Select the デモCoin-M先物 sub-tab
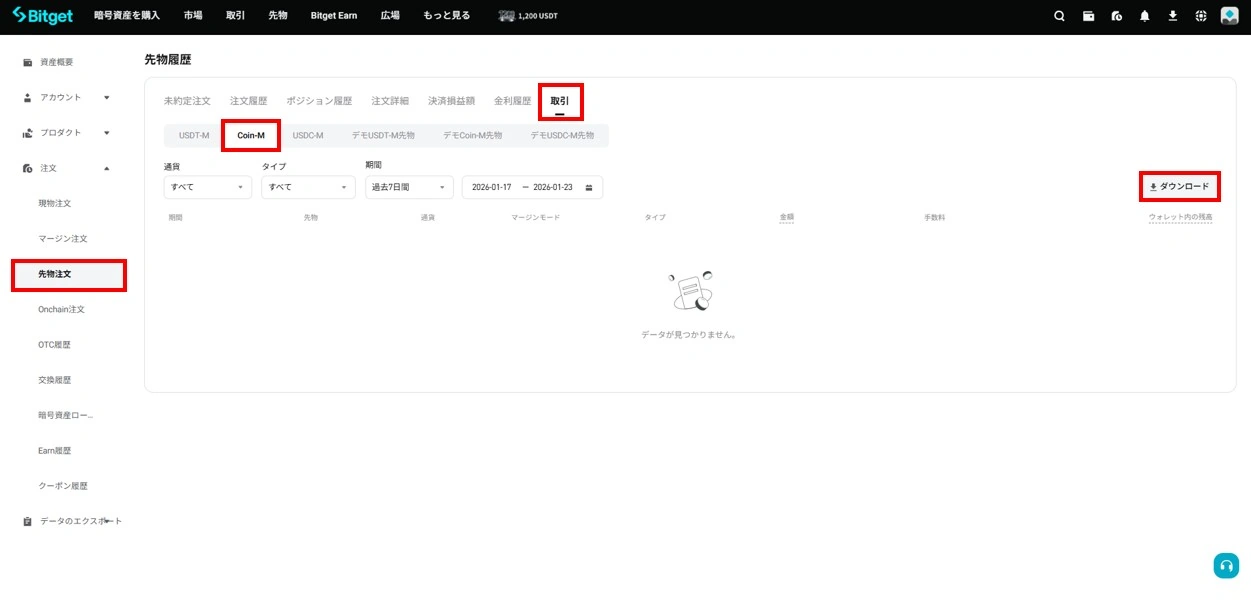Viewport: 1251px width, 600px height. pos(473,135)
